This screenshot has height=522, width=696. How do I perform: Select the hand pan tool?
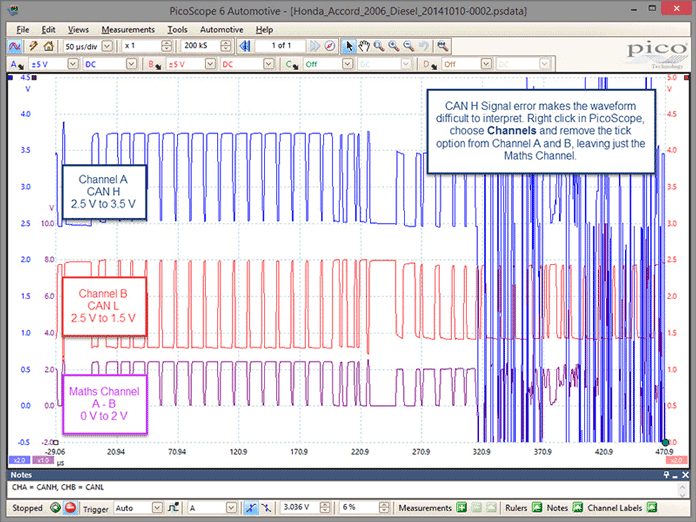364,46
